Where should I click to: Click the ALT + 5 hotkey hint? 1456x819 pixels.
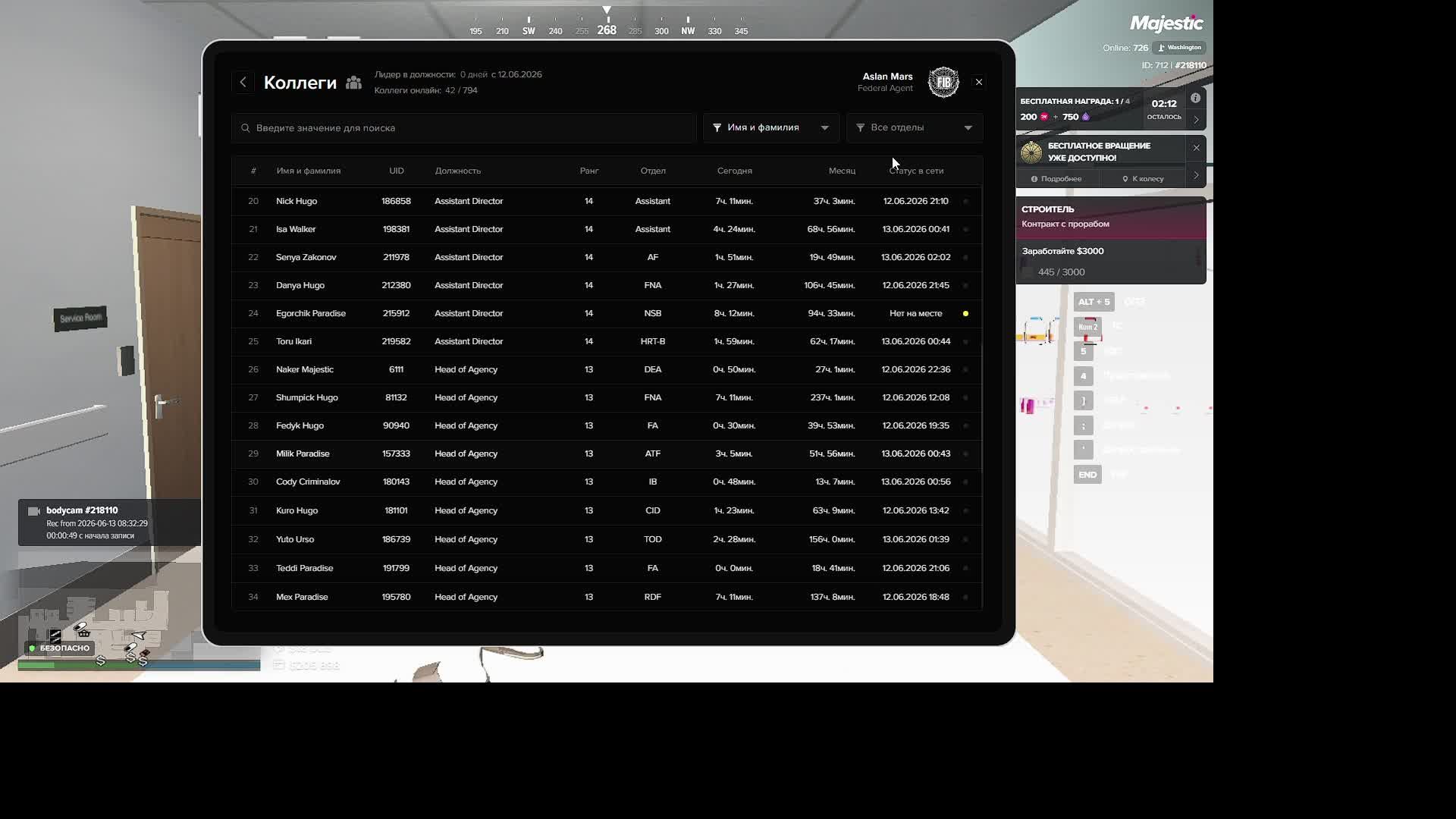(1094, 302)
